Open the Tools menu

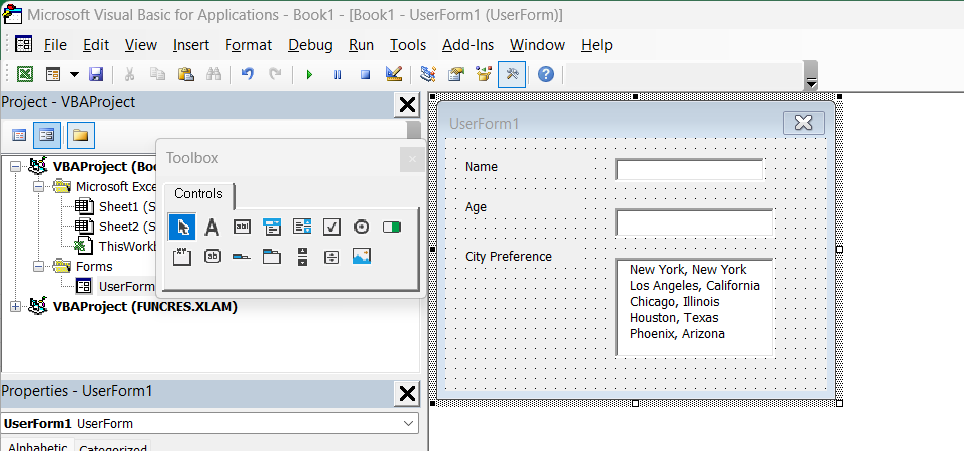(408, 45)
